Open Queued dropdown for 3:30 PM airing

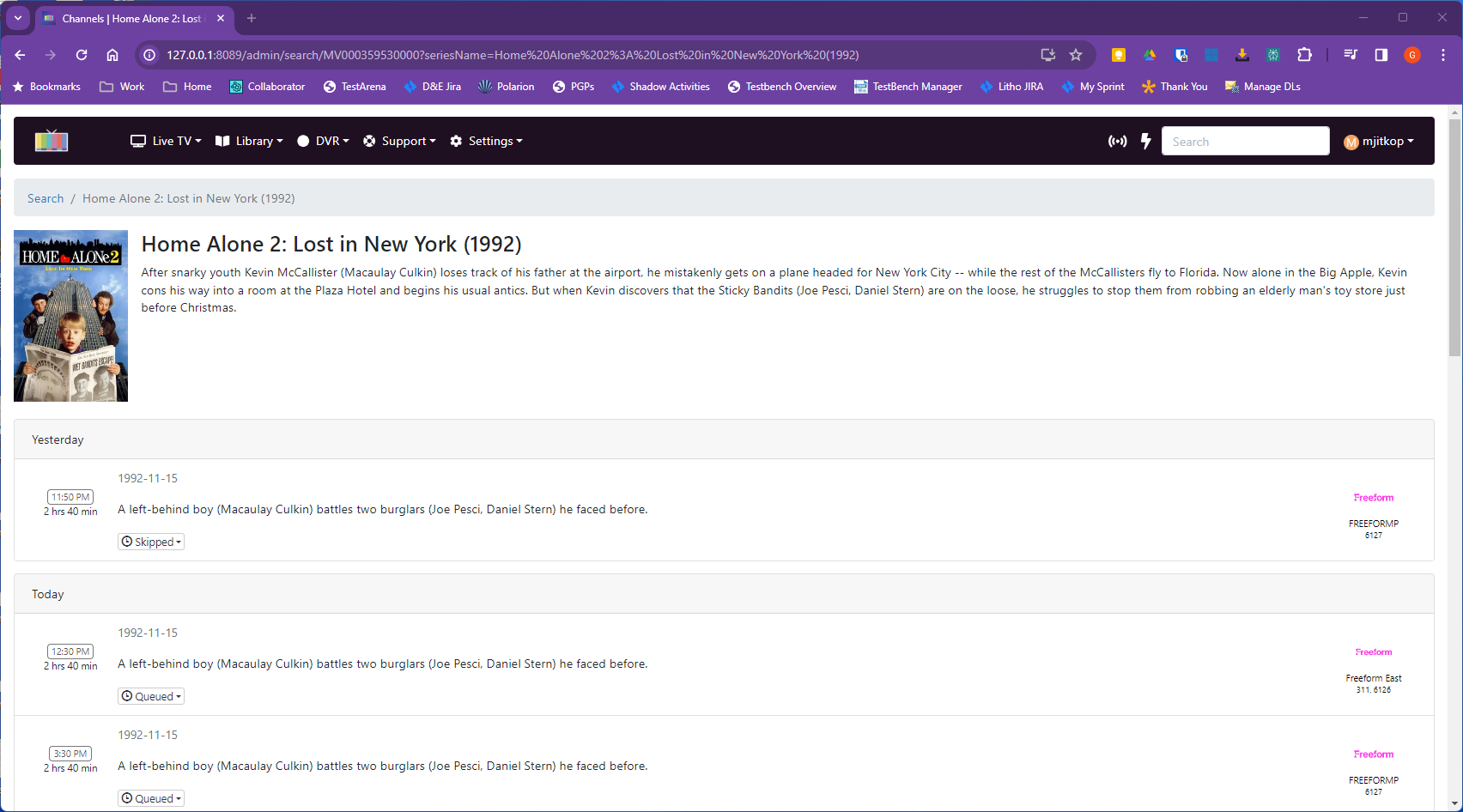(151, 798)
